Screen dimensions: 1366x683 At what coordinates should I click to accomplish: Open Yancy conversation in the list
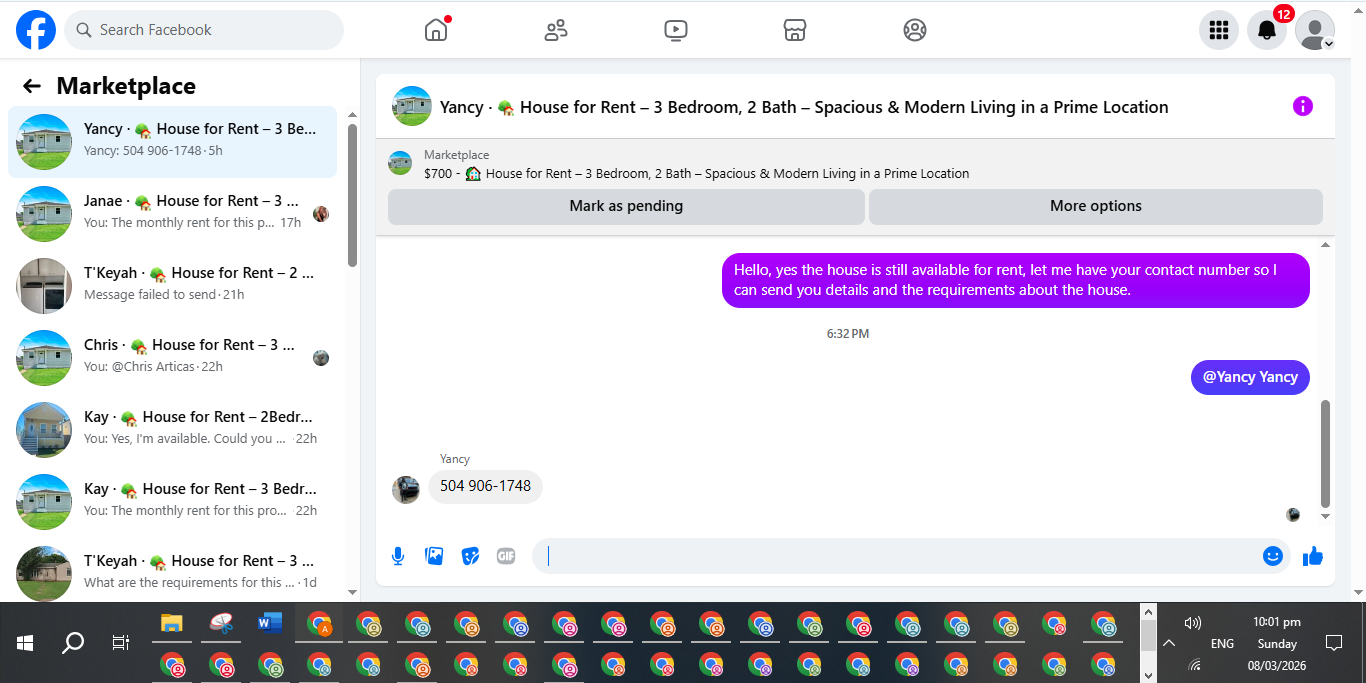point(172,142)
